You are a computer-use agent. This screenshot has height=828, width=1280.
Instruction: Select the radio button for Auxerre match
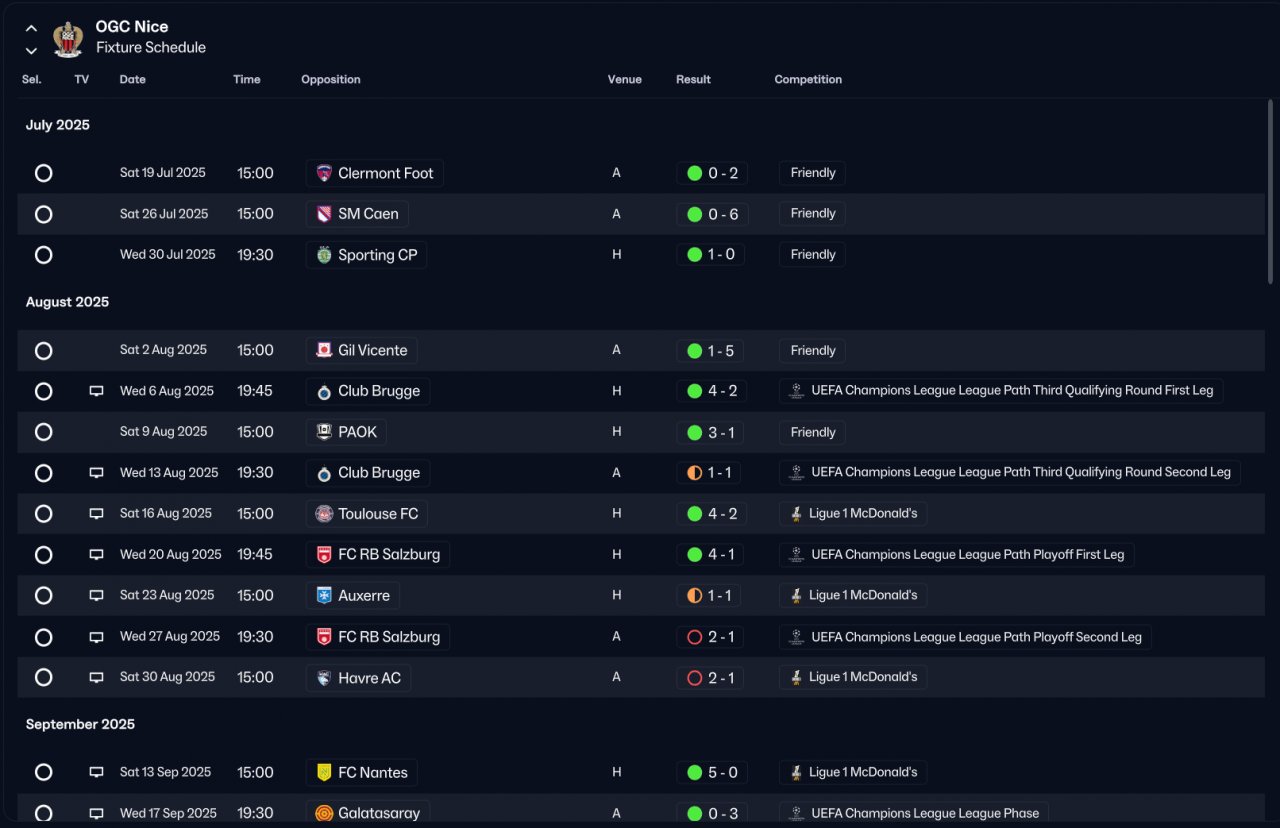[43, 595]
